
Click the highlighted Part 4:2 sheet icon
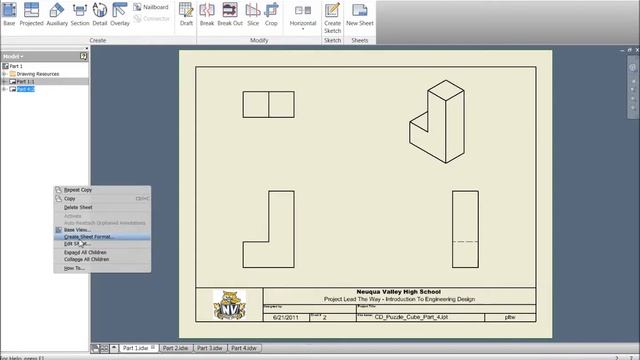tap(13, 89)
